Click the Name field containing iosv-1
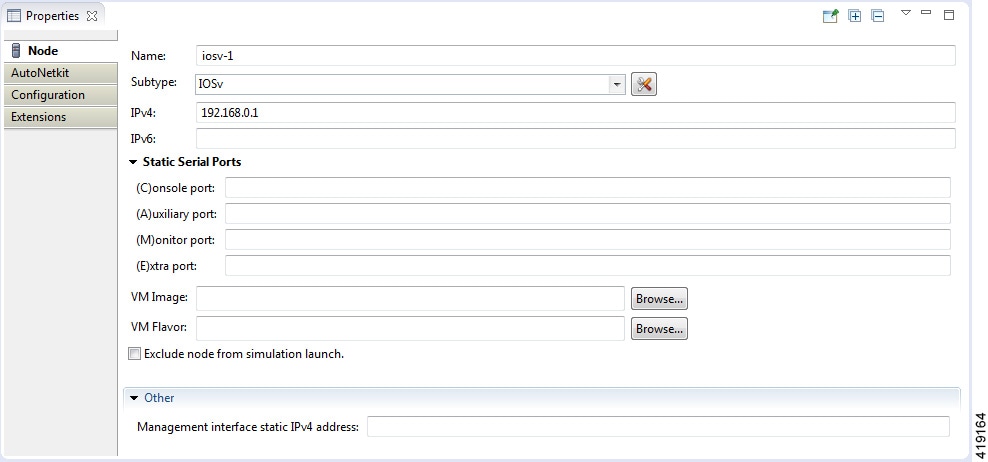Viewport: 988px width, 462px height. point(575,56)
